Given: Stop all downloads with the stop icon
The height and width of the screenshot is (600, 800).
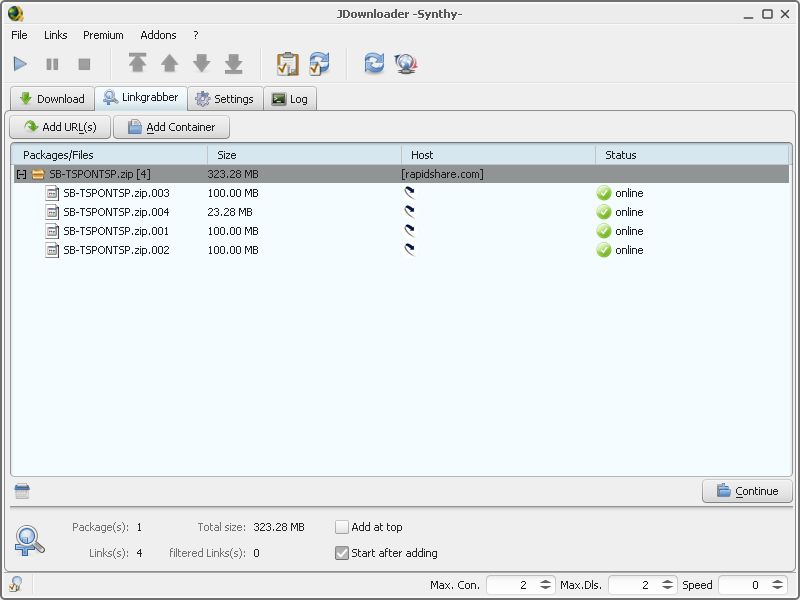Looking at the screenshot, I should 84,64.
